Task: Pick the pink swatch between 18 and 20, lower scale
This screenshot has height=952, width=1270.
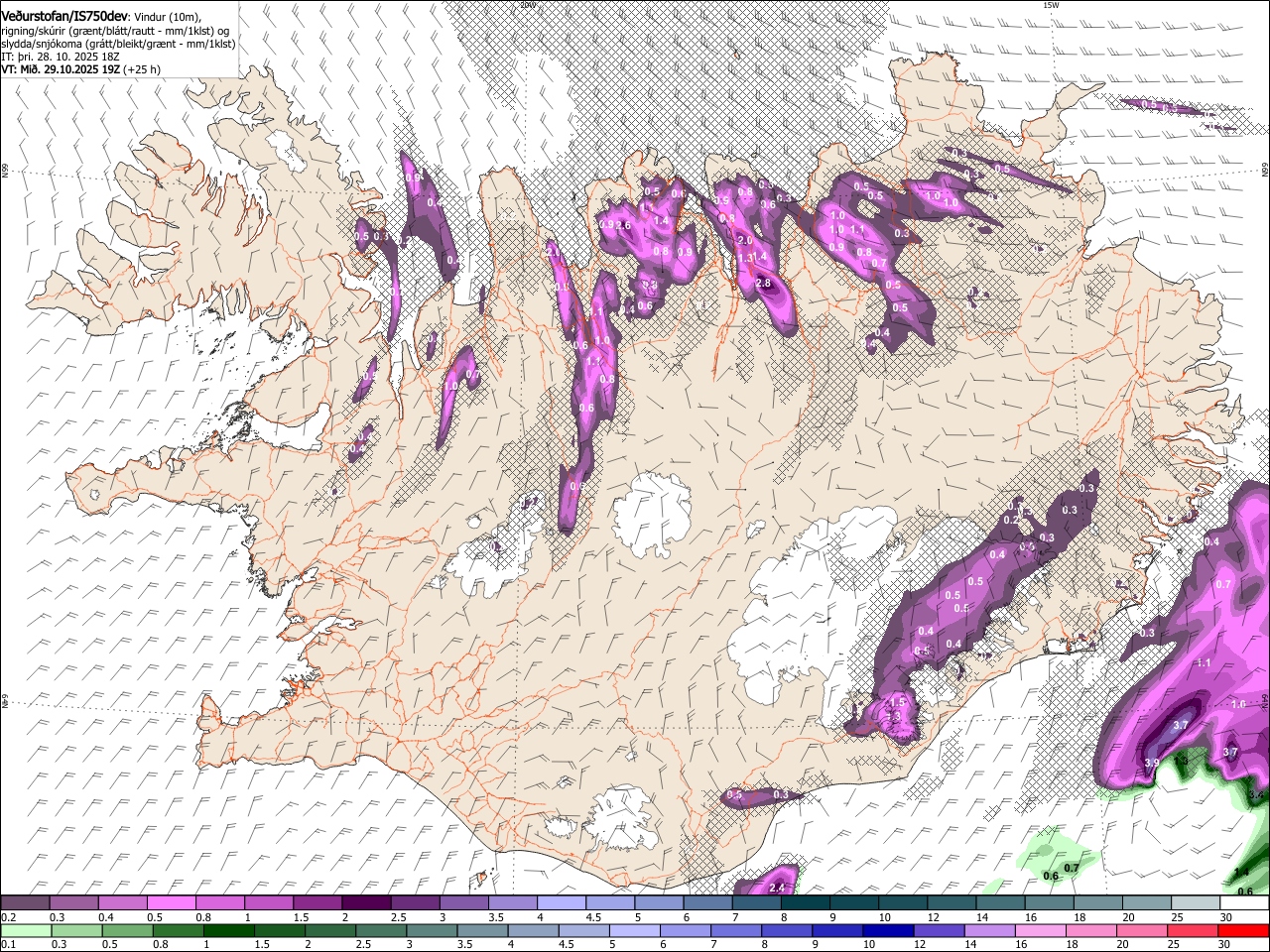Action: pyautogui.click(x=1092, y=931)
